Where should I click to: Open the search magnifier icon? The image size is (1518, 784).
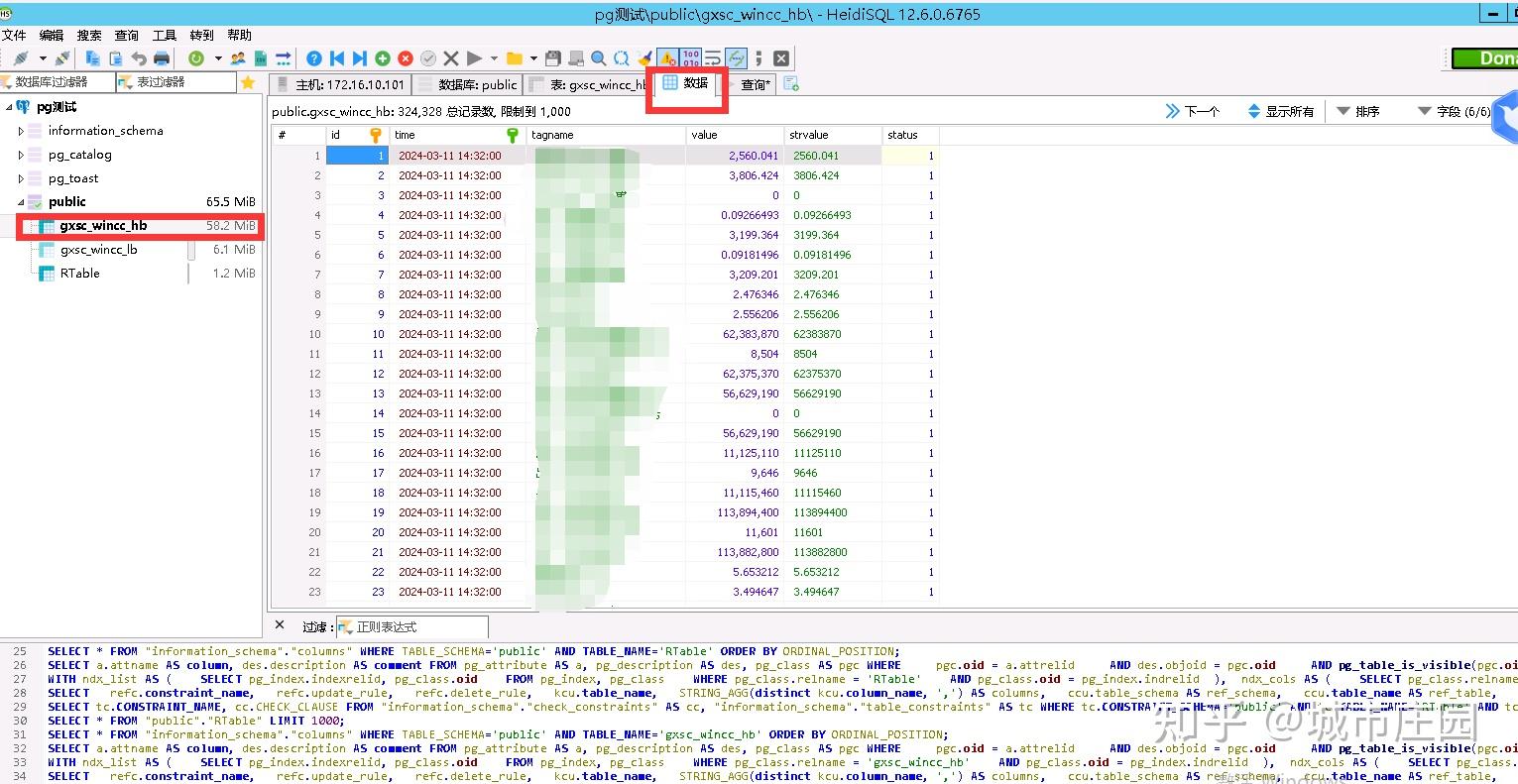point(596,57)
